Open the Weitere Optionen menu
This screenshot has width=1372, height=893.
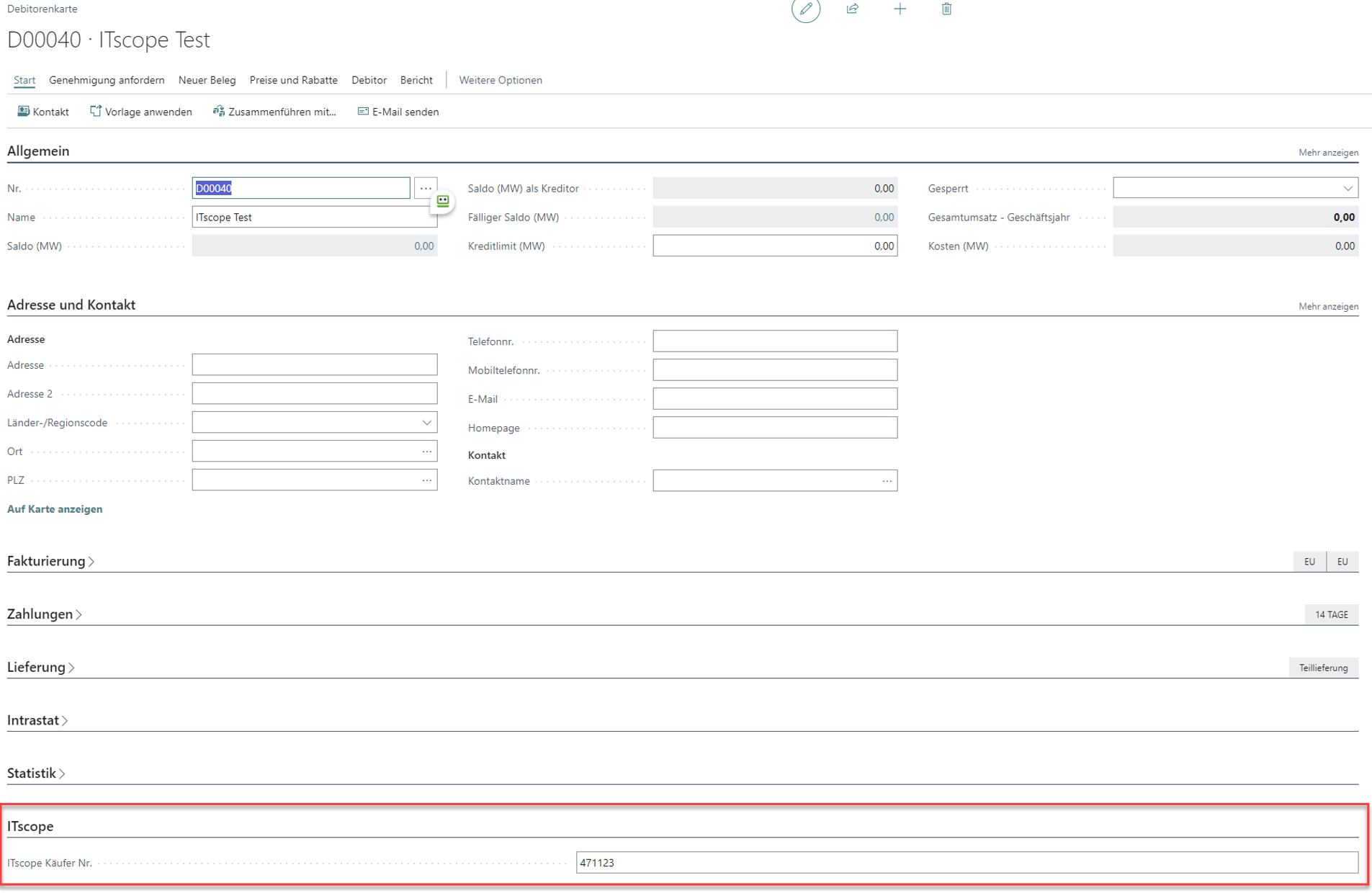coord(501,80)
